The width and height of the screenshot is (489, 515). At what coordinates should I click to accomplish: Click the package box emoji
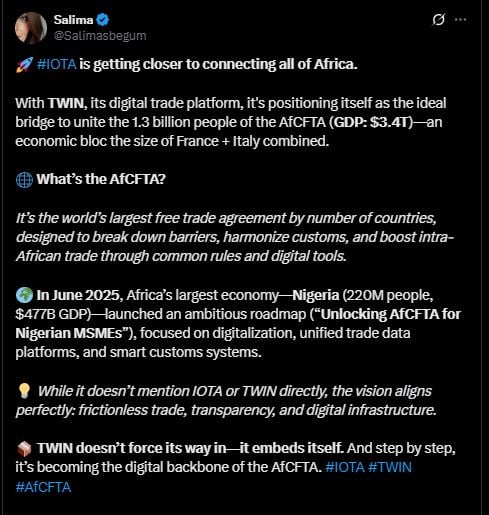[24, 448]
